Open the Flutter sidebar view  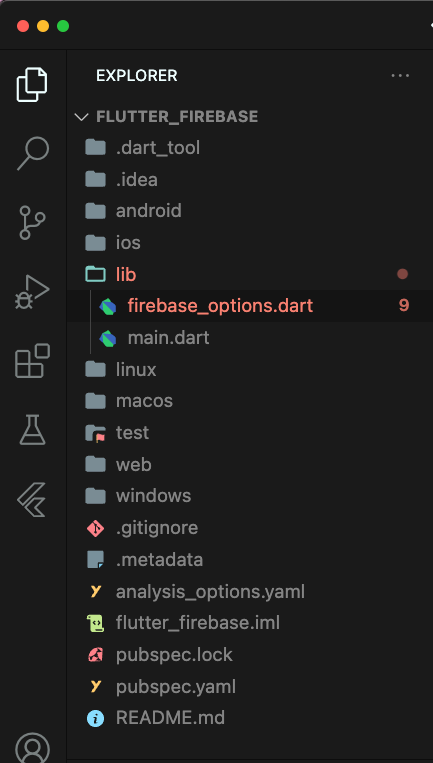click(33, 499)
